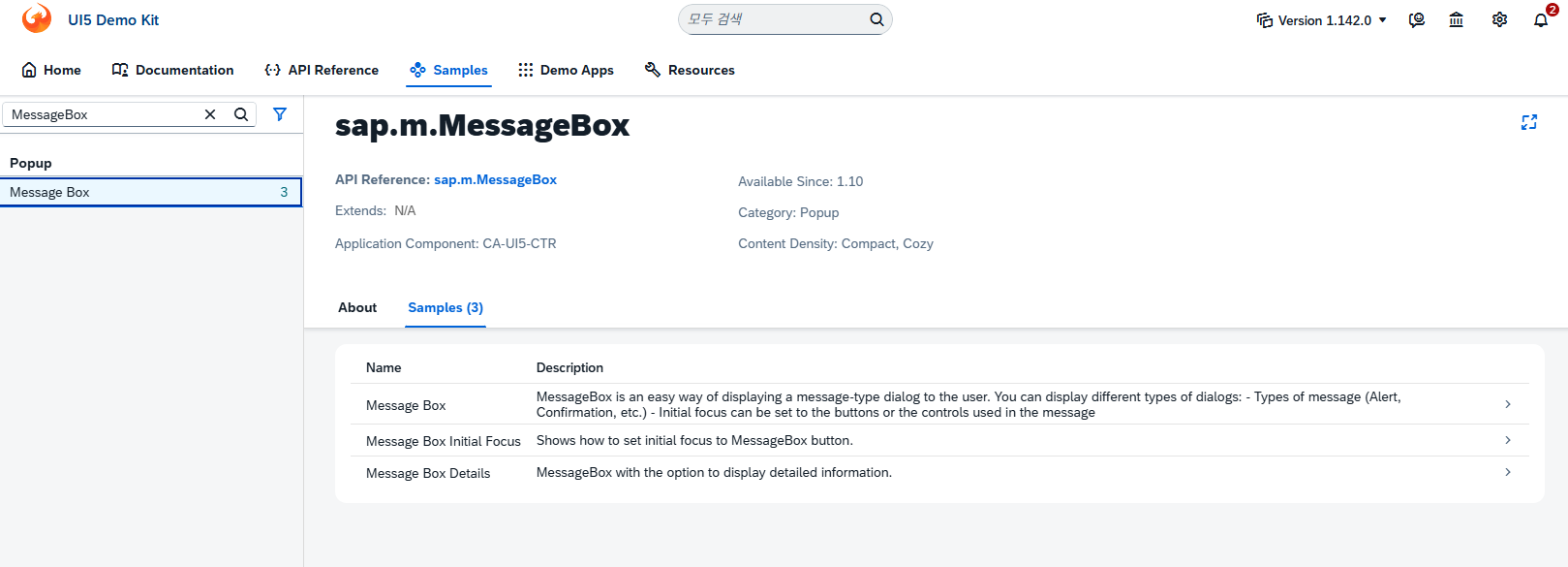Click the UI5 phoenix logo

pyautogui.click(x=37, y=18)
